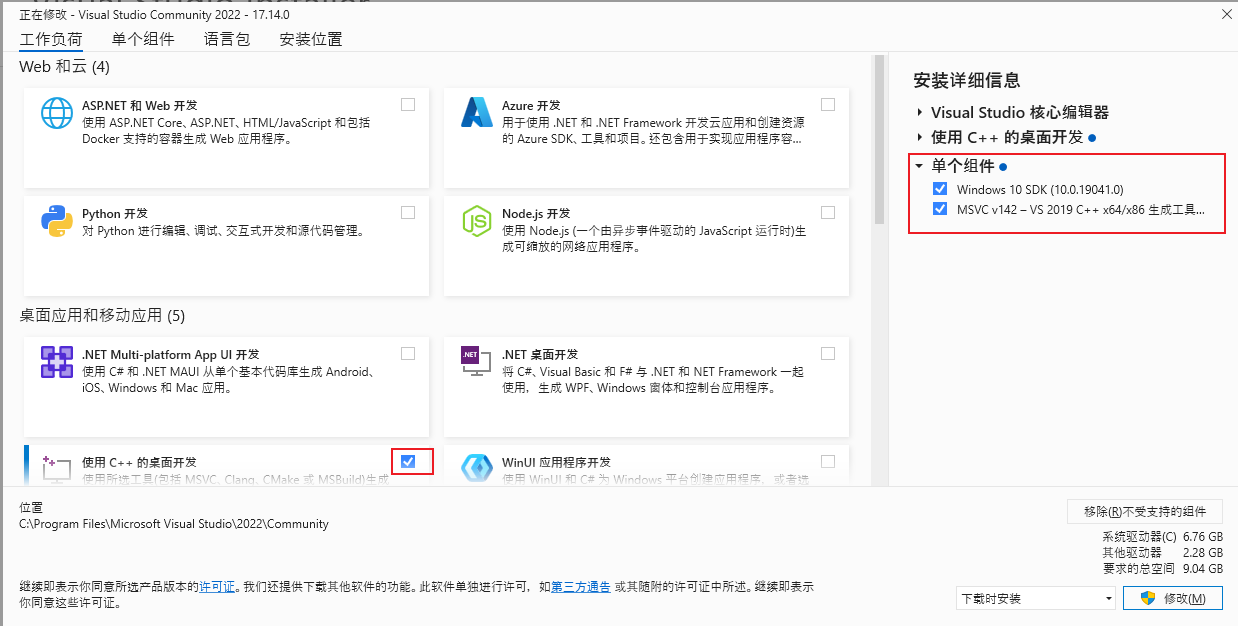The height and width of the screenshot is (626, 1238).
Task: Click the 系统驱动器(C) 6.76 GB entry
Action: [1162, 536]
